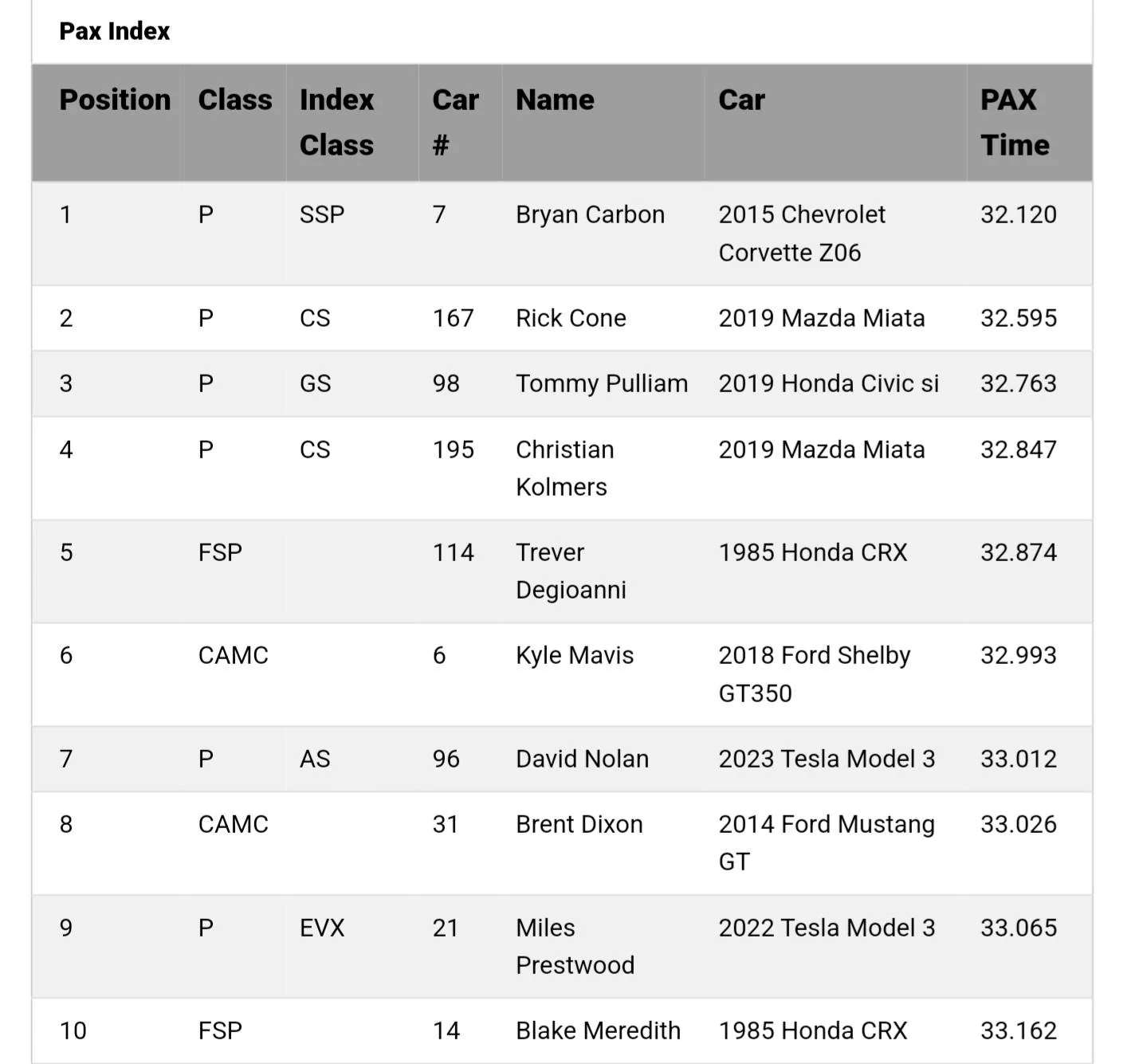The height and width of the screenshot is (1064, 1147).
Task: Click the PAX Time column header
Action: click(1015, 122)
